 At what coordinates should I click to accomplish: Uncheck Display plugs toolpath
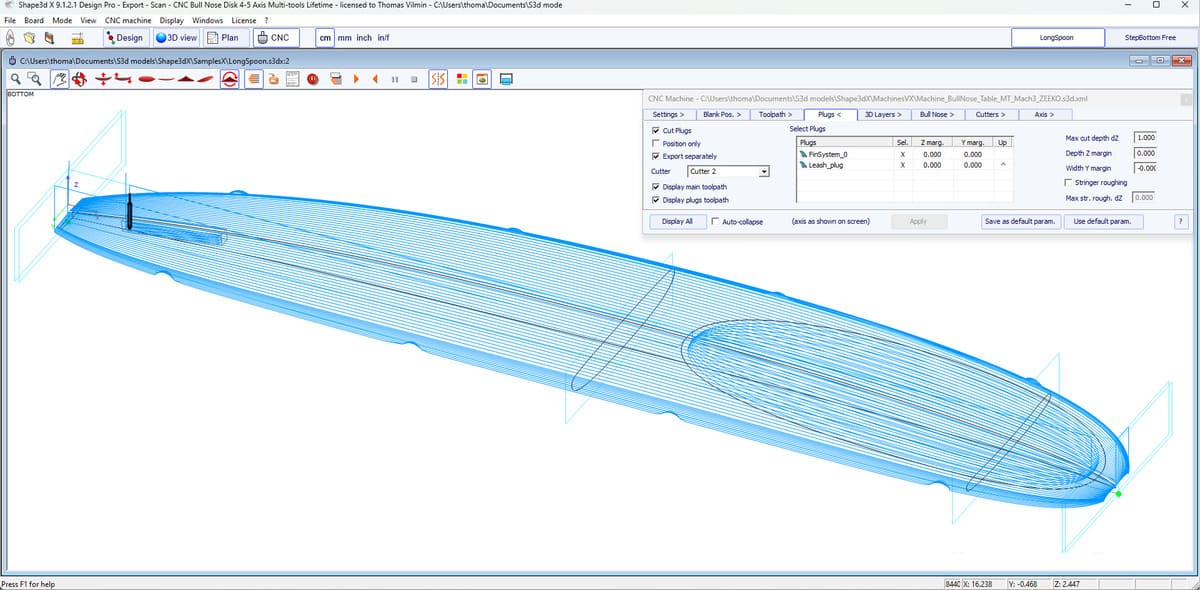(x=656, y=200)
